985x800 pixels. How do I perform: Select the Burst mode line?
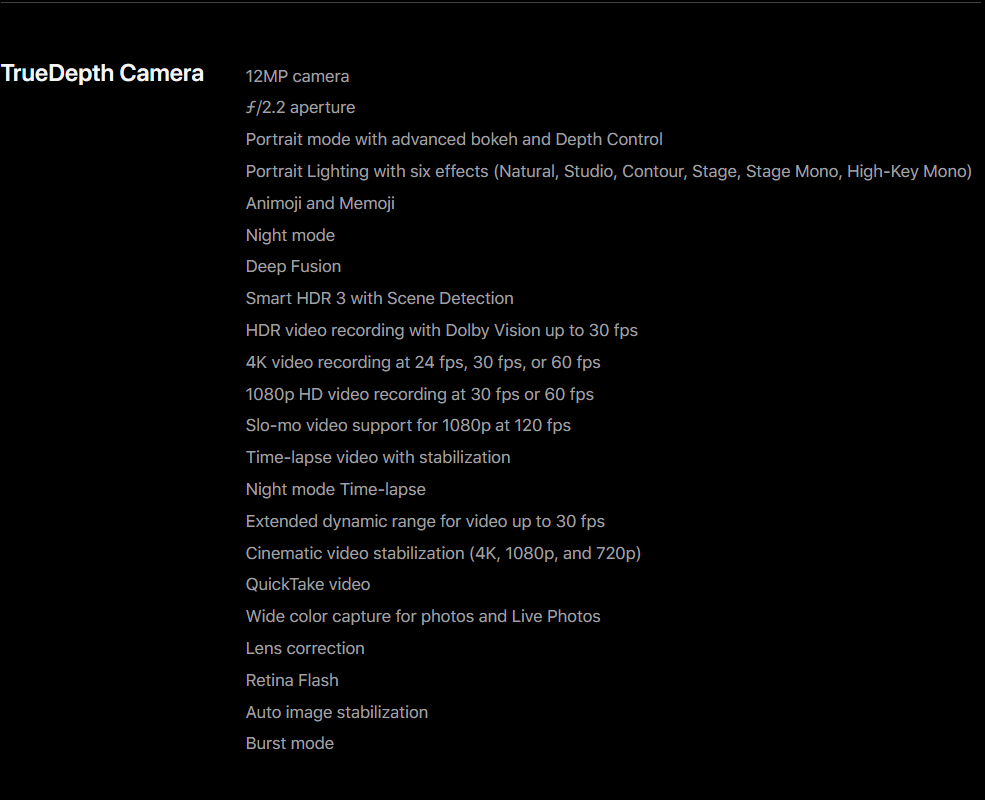coord(290,743)
